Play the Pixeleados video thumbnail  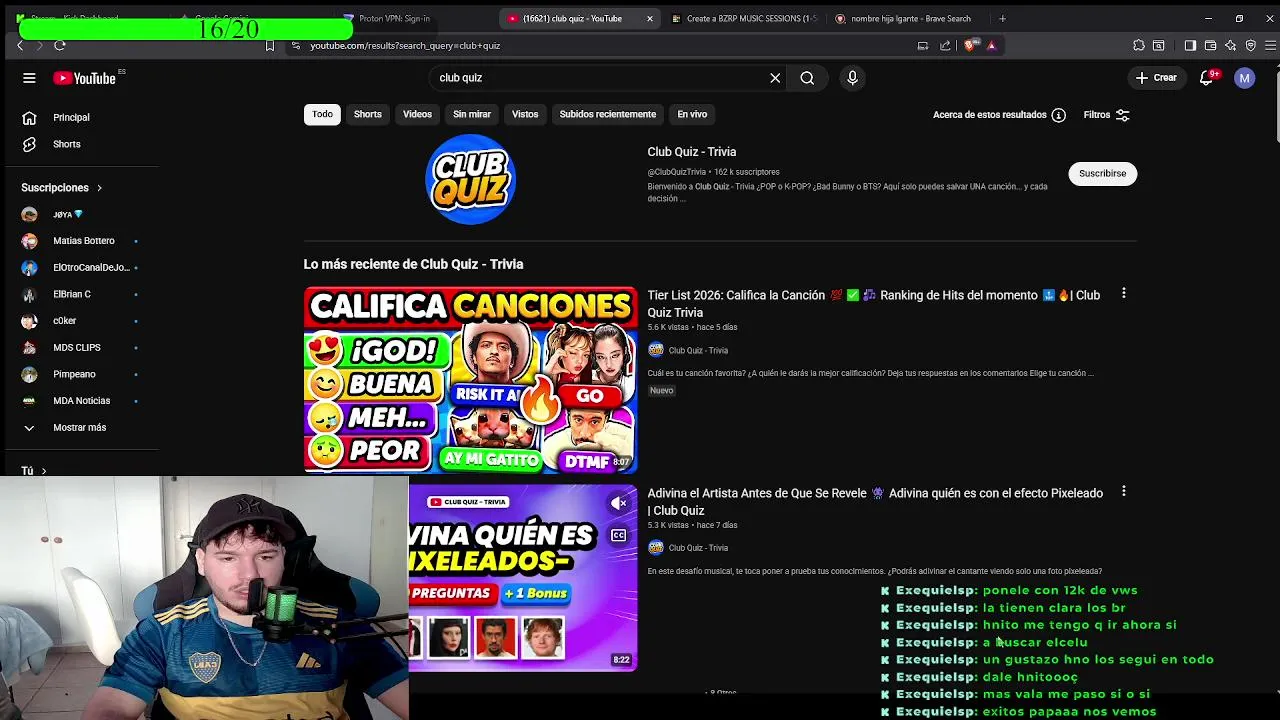pyautogui.click(x=522, y=577)
